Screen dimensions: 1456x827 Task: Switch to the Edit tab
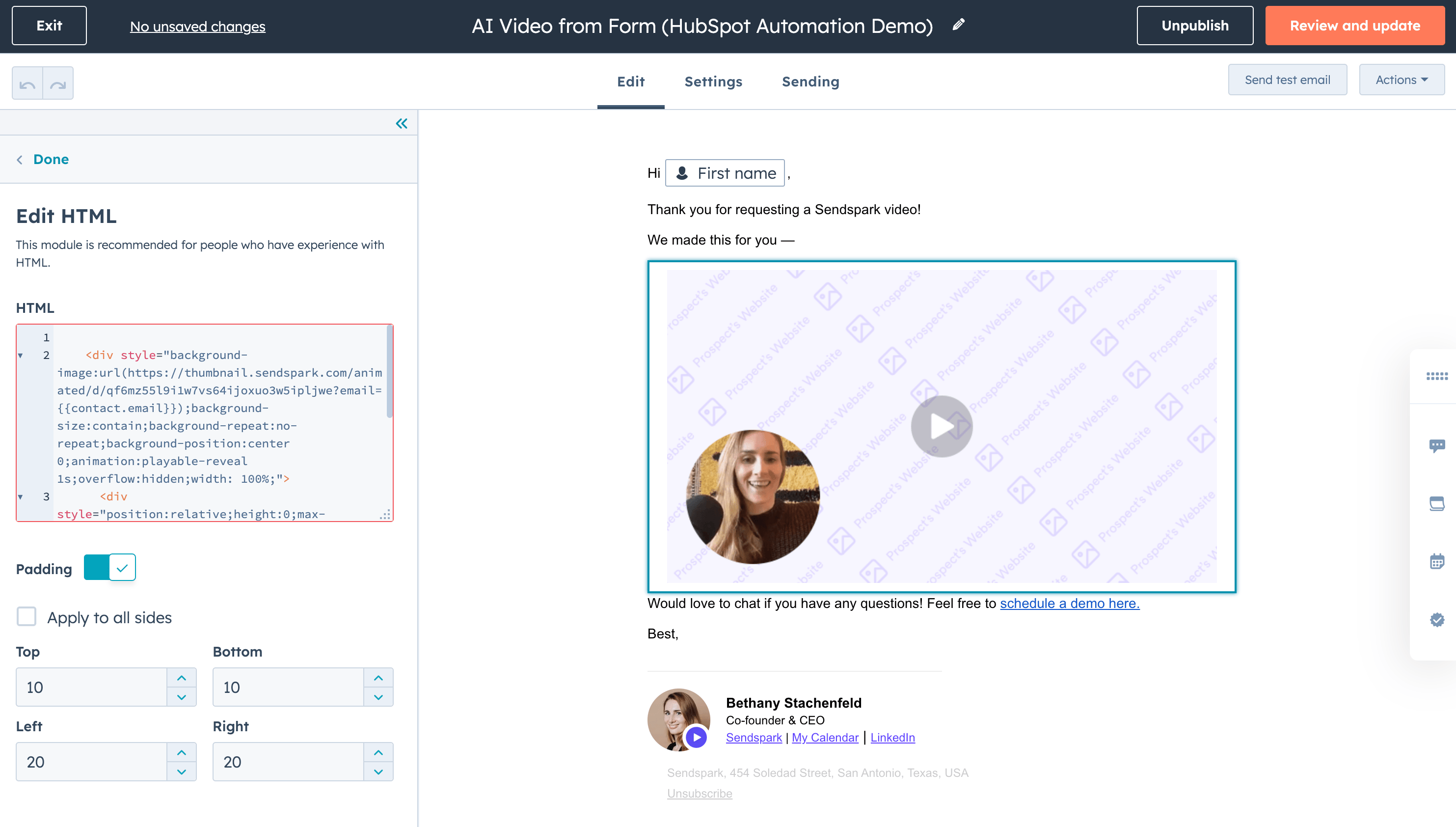(x=631, y=82)
